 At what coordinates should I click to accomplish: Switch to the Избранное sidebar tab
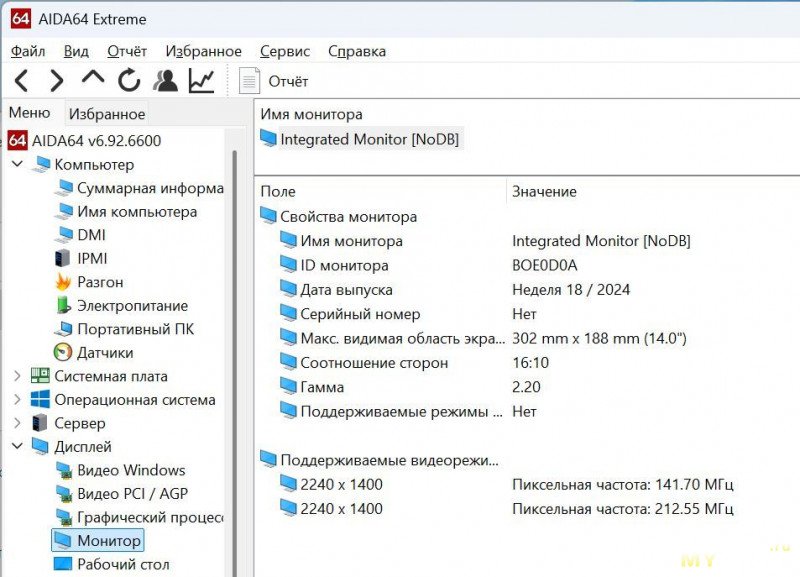coord(107,113)
